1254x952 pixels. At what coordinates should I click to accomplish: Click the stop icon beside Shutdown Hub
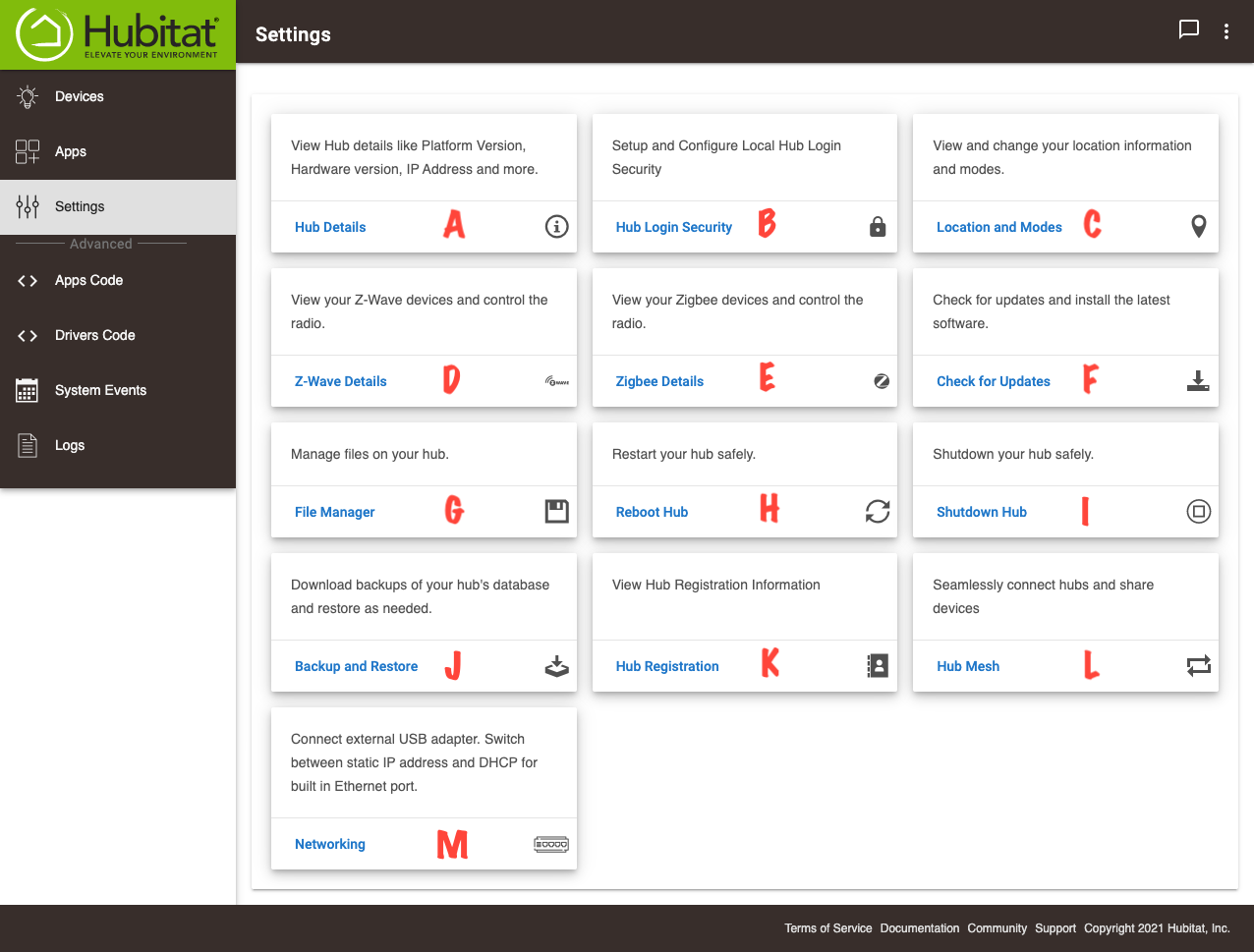1198,512
